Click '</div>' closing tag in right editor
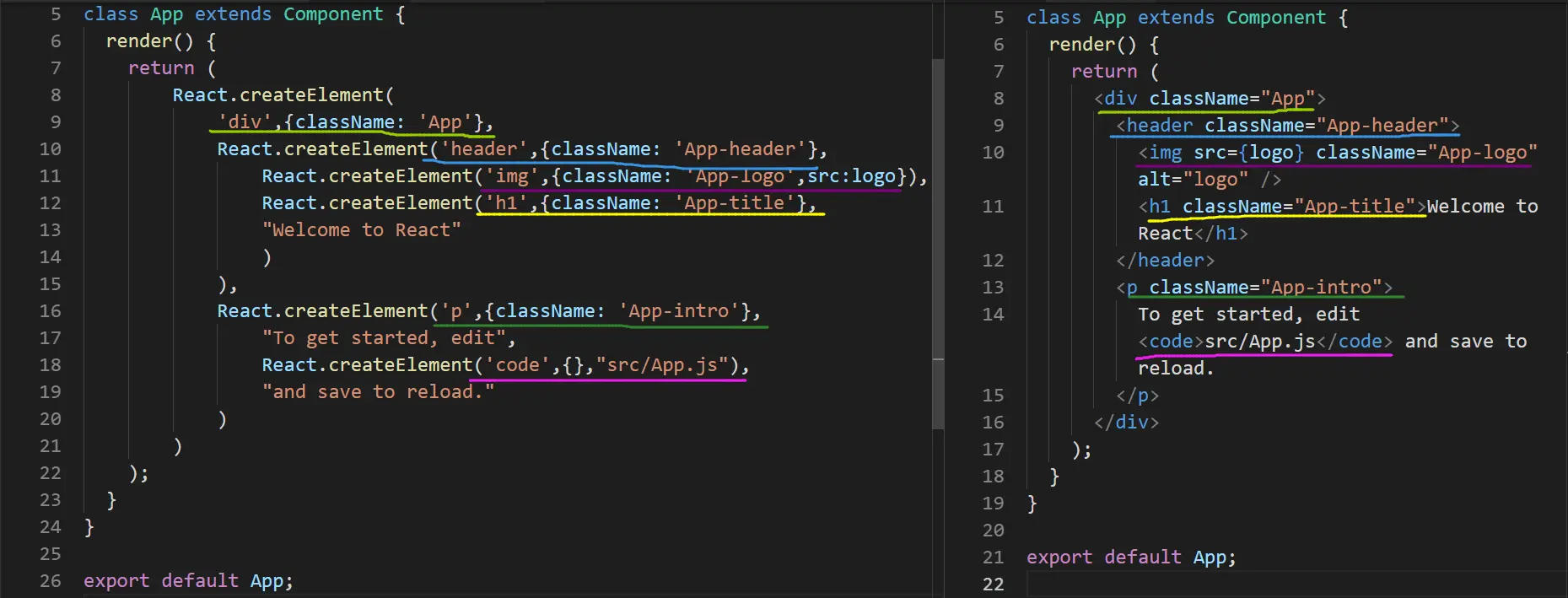This screenshot has width=1568, height=598. [x=1127, y=423]
